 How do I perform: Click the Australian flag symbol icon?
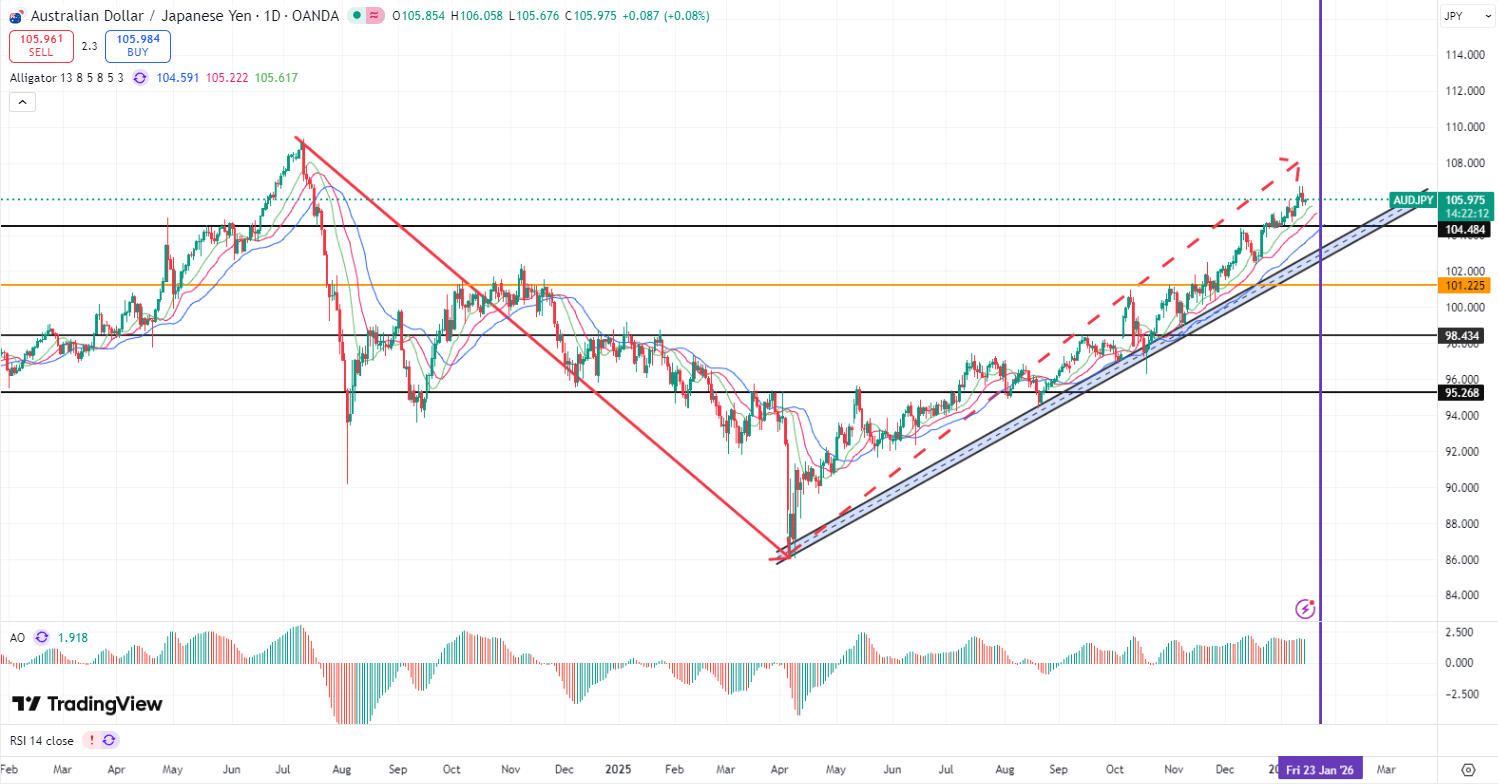pyautogui.click(x=16, y=16)
